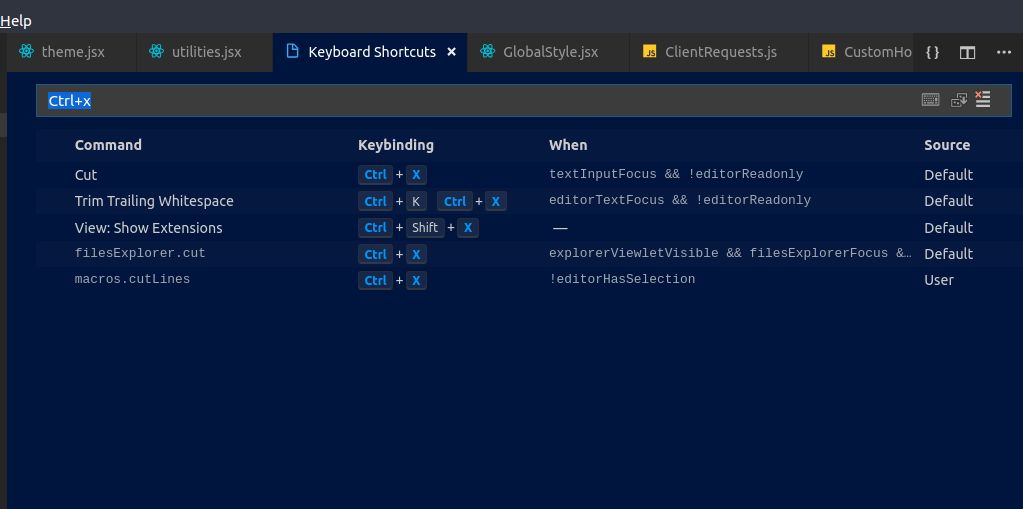Click the '!editorHasSelection' condition
1023x509 pixels.
[x=622, y=279]
